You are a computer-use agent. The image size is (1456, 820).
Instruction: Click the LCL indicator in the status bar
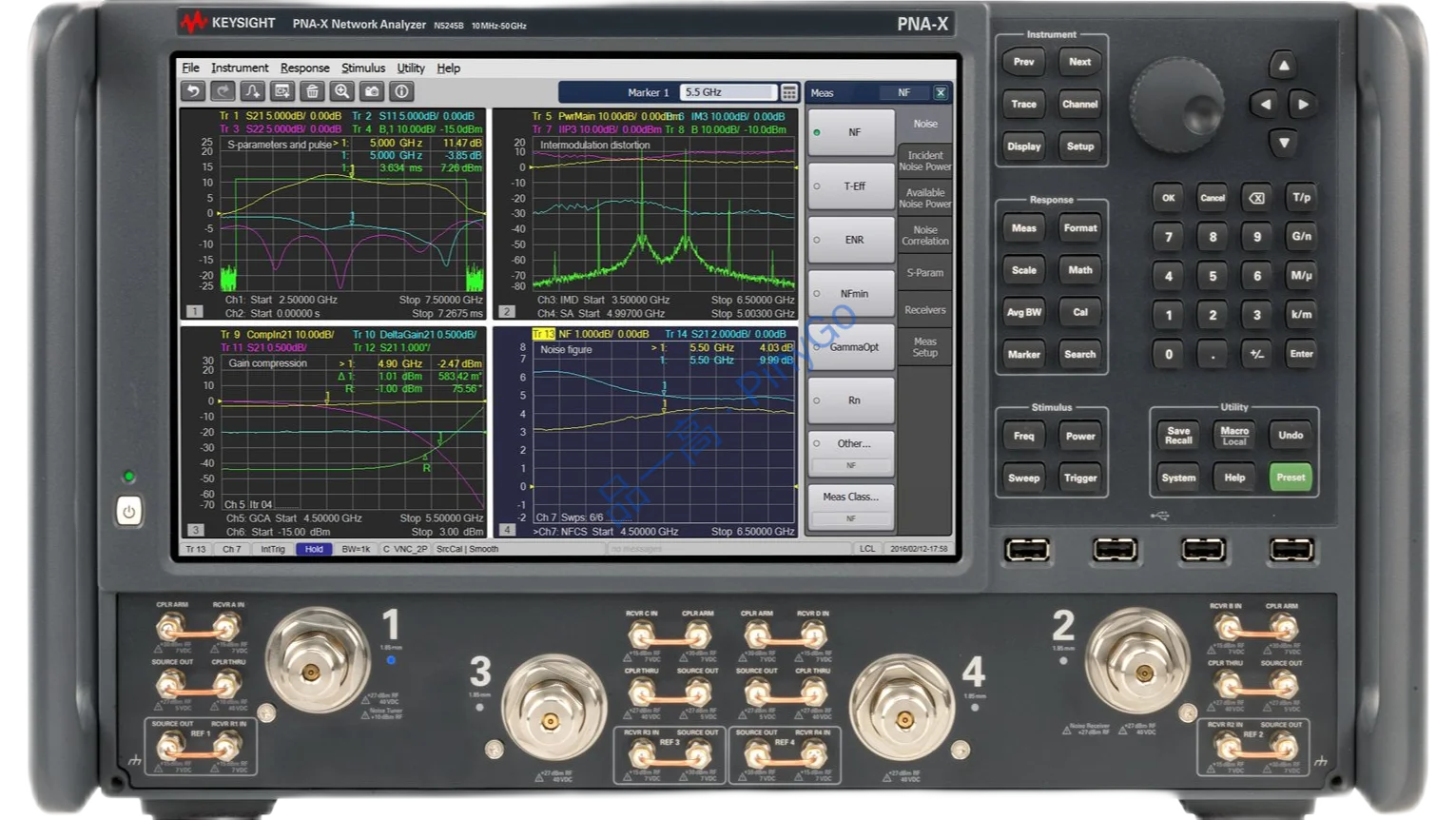(867, 549)
